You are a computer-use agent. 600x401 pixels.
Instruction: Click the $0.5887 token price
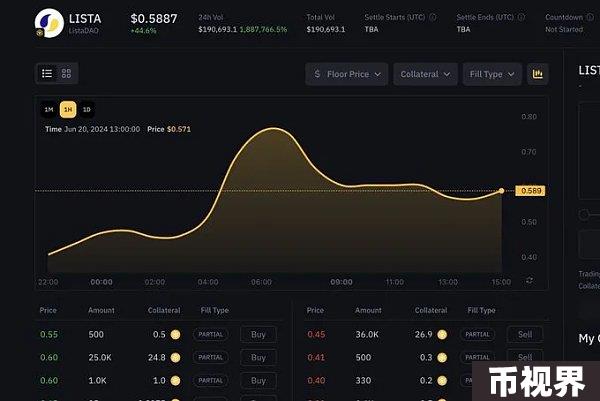[154, 18]
